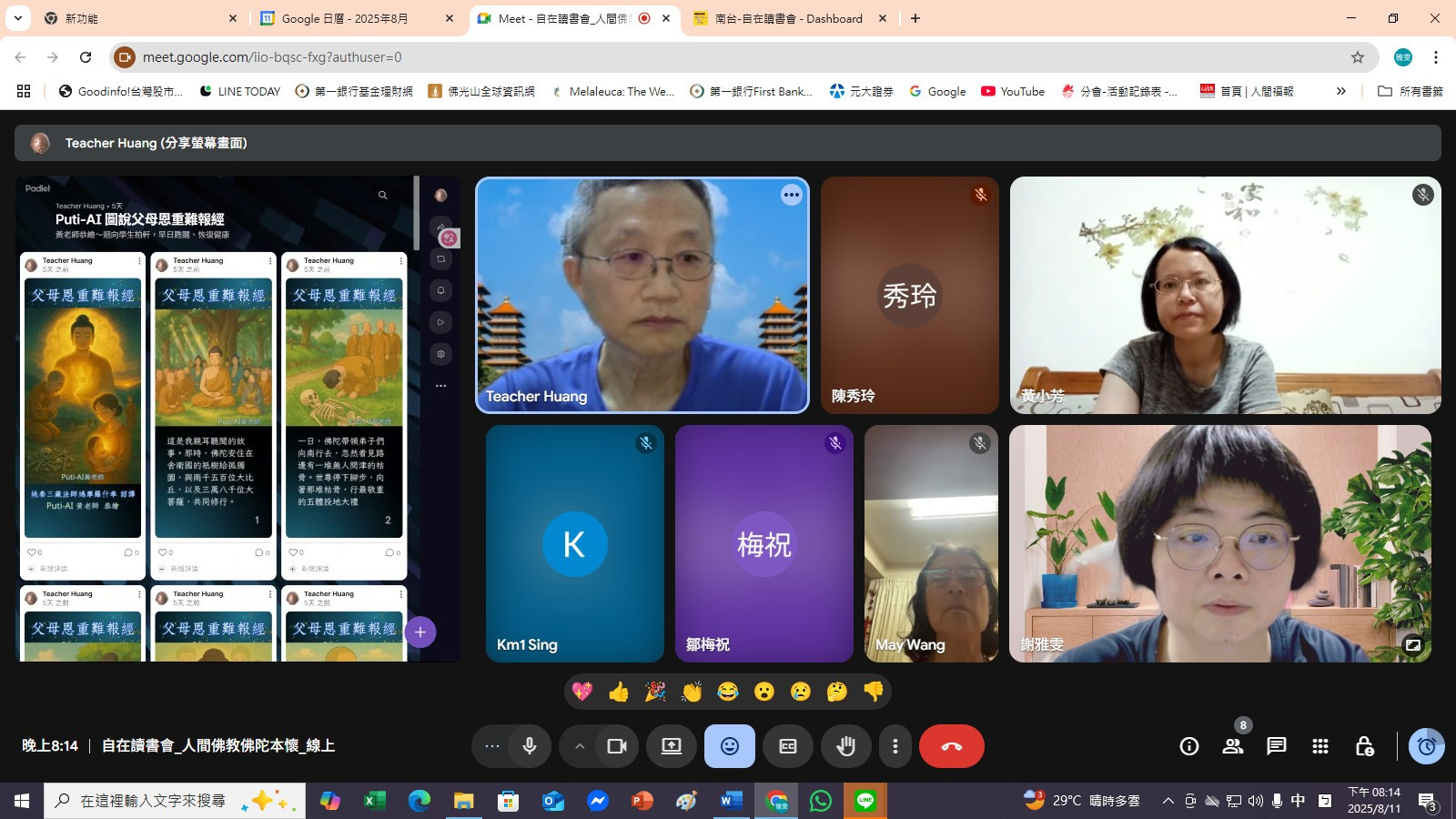Screen dimensions: 1456x819
Task: Open the YouTube bookmark
Action: [1013, 91]
